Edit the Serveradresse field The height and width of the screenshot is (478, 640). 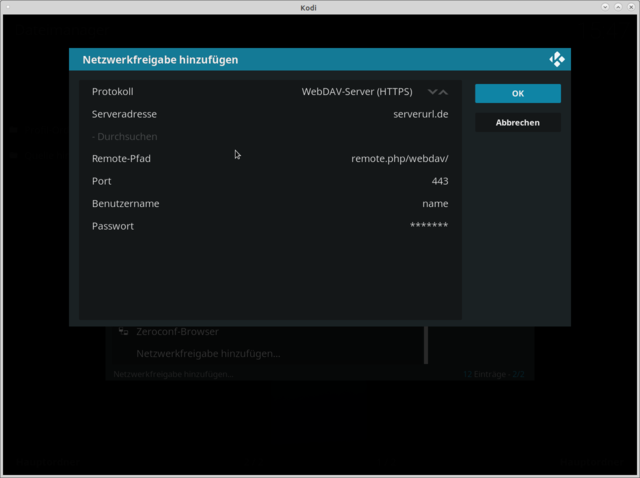(x=270, y=114)
